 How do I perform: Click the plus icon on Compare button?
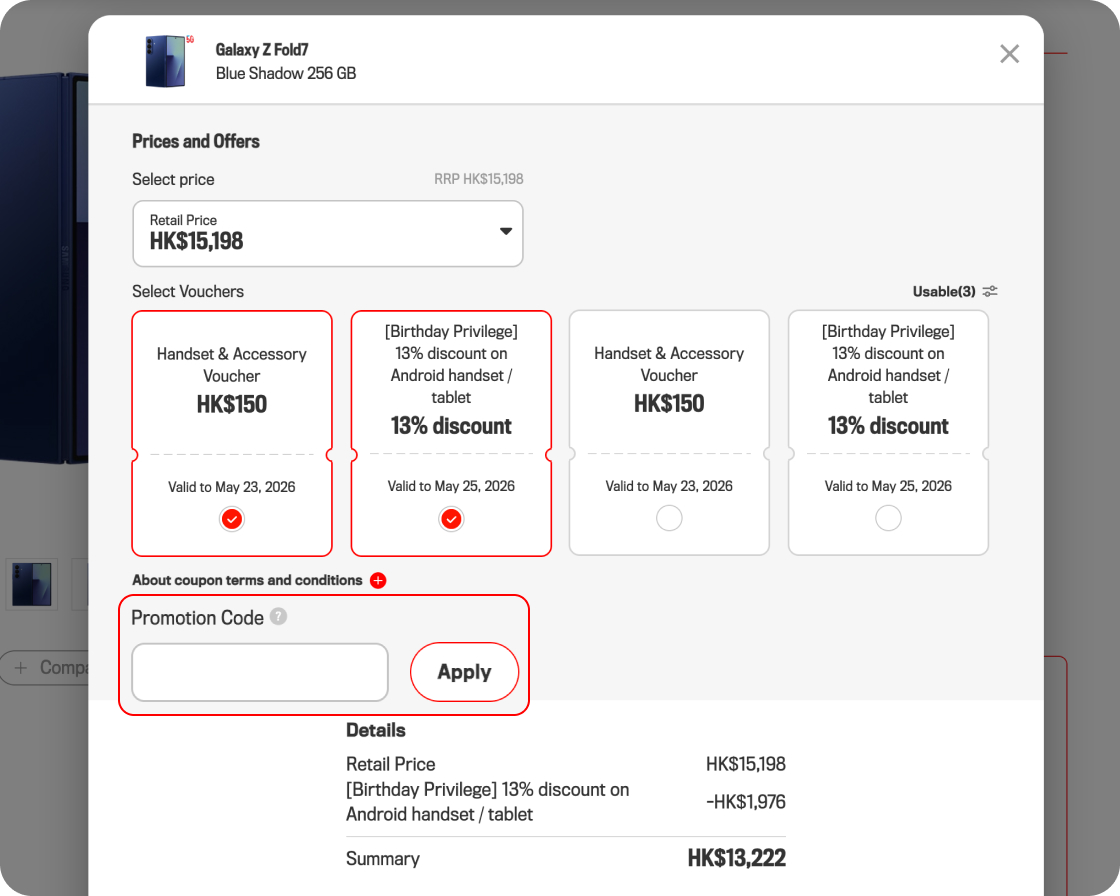[20, 667]
